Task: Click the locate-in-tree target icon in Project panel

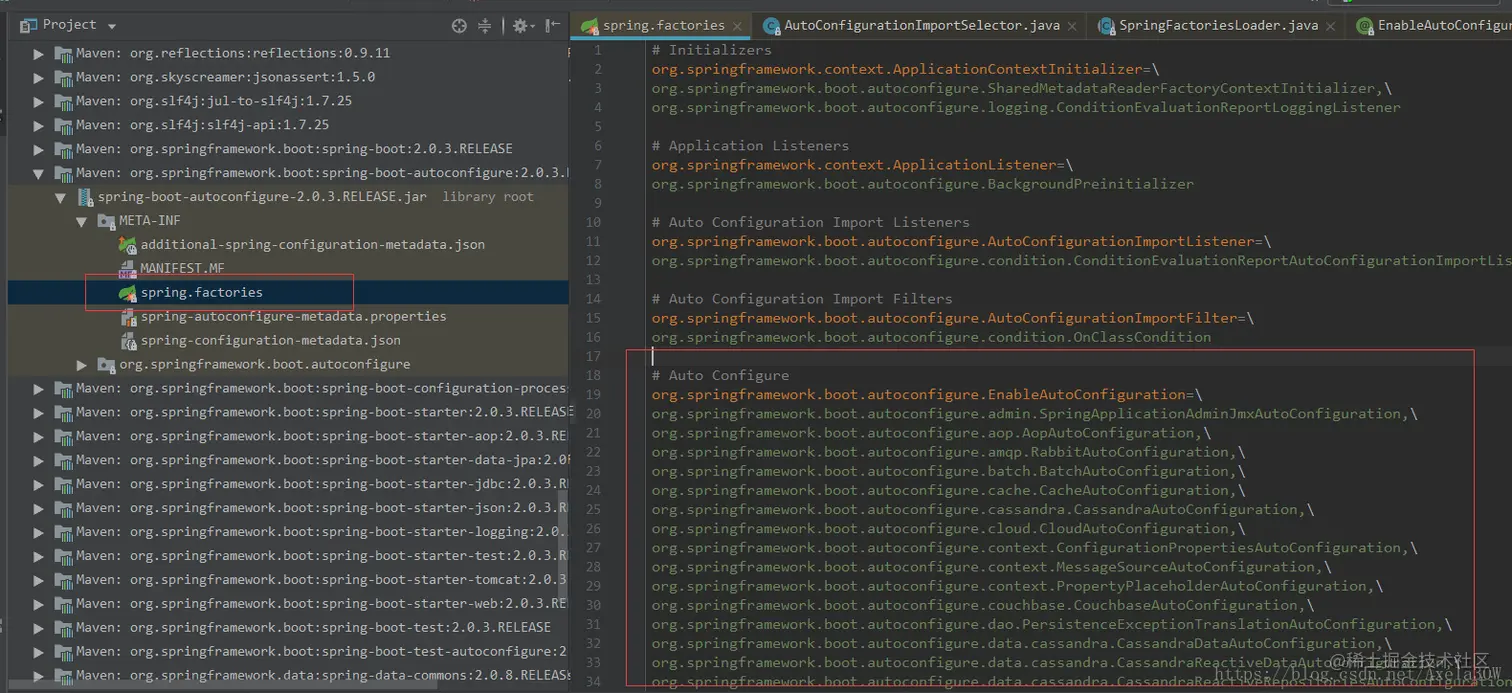Action: [x=459, y=26]
